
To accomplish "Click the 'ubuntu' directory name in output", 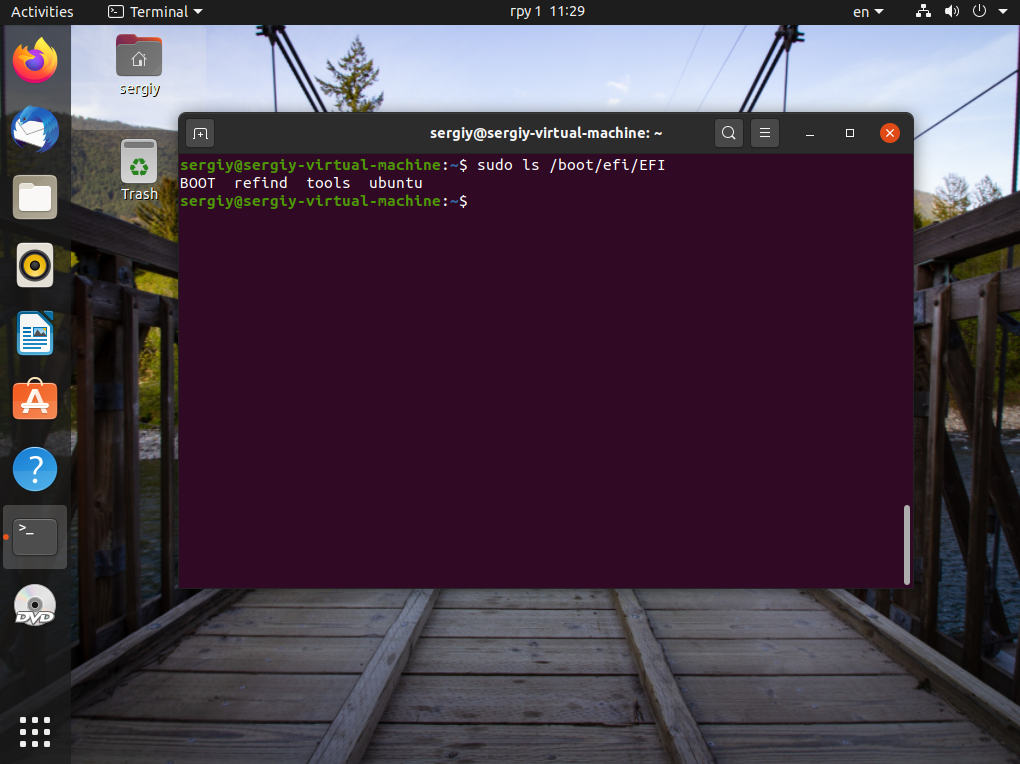I will coord(396,184).
